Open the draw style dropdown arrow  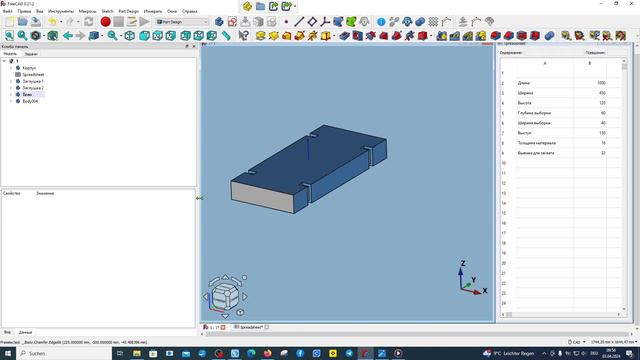44,36
